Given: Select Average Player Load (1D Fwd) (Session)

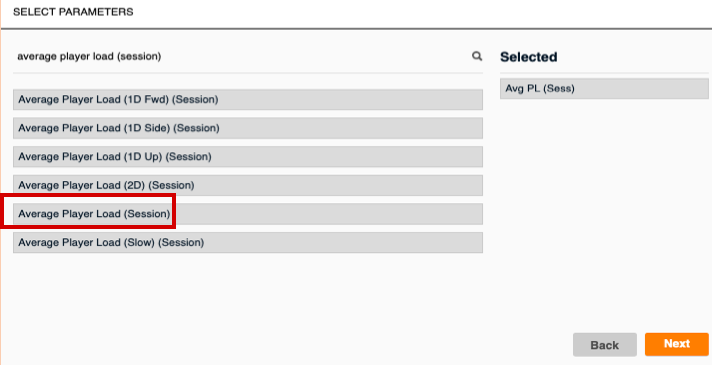Looking at the screenshot, I should [247, 99].
